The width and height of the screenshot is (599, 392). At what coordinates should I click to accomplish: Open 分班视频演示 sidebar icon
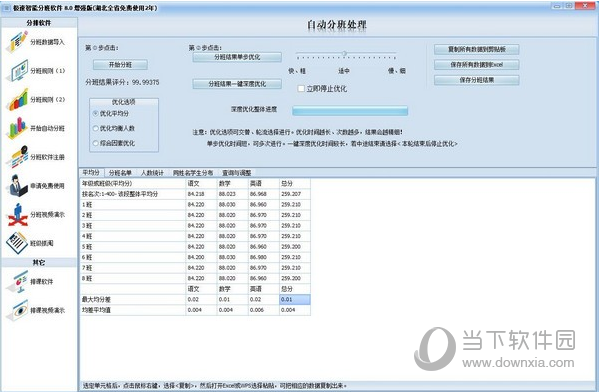click(x=18, y=214)
